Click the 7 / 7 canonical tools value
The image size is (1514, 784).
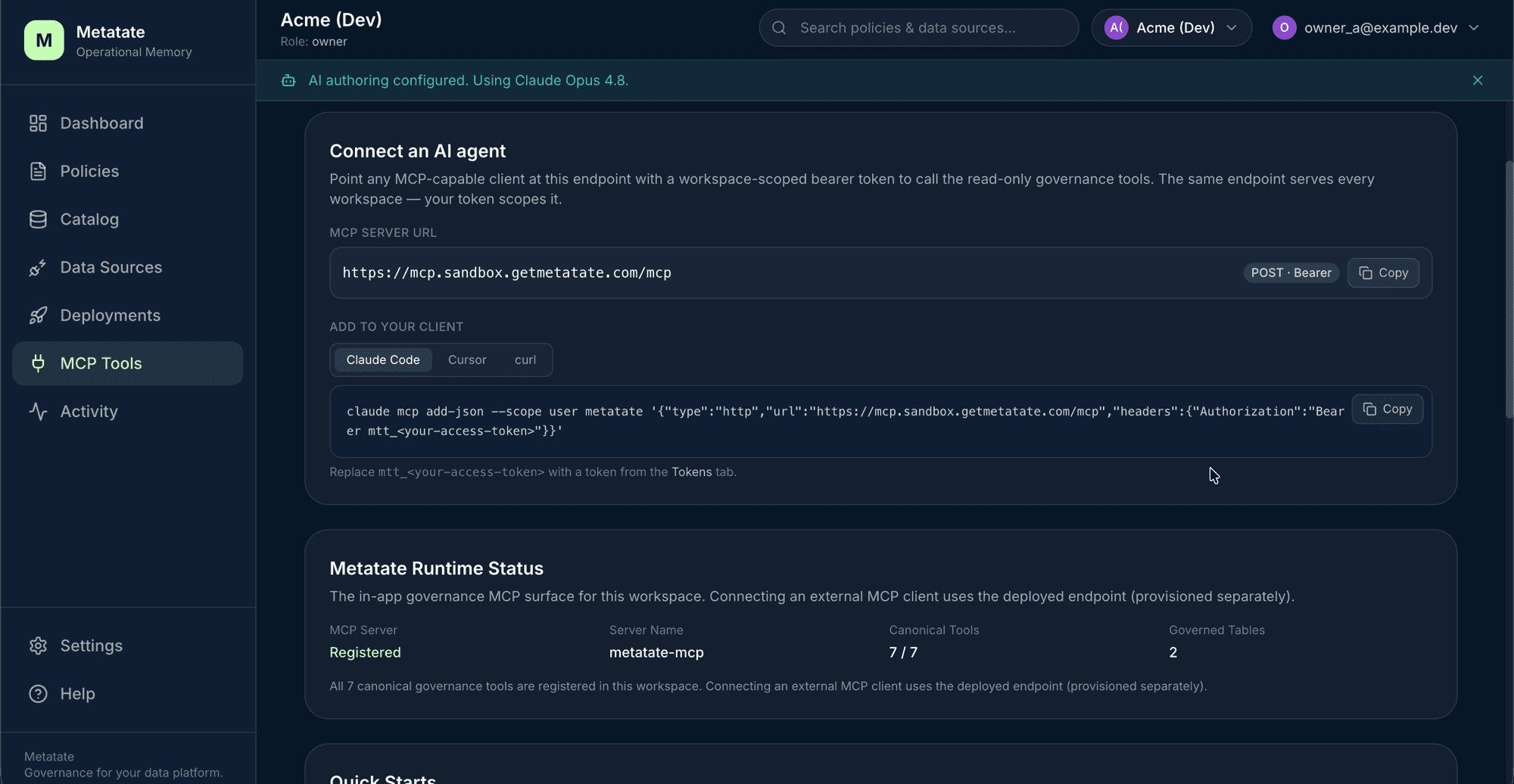pyautogui.click(x=903, y=652)
